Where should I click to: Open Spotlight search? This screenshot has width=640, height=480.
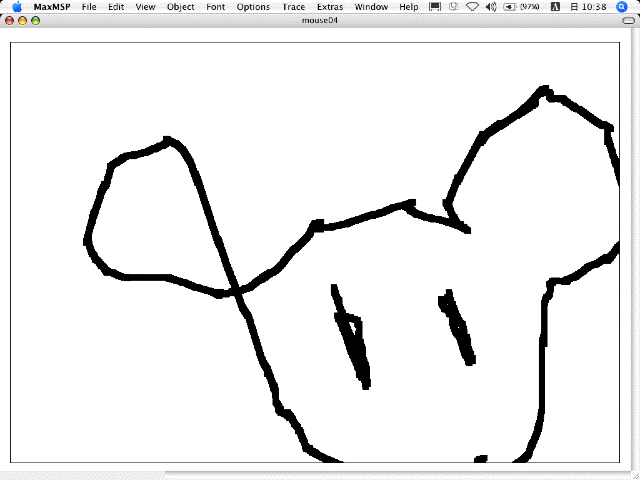click(621, 7)
